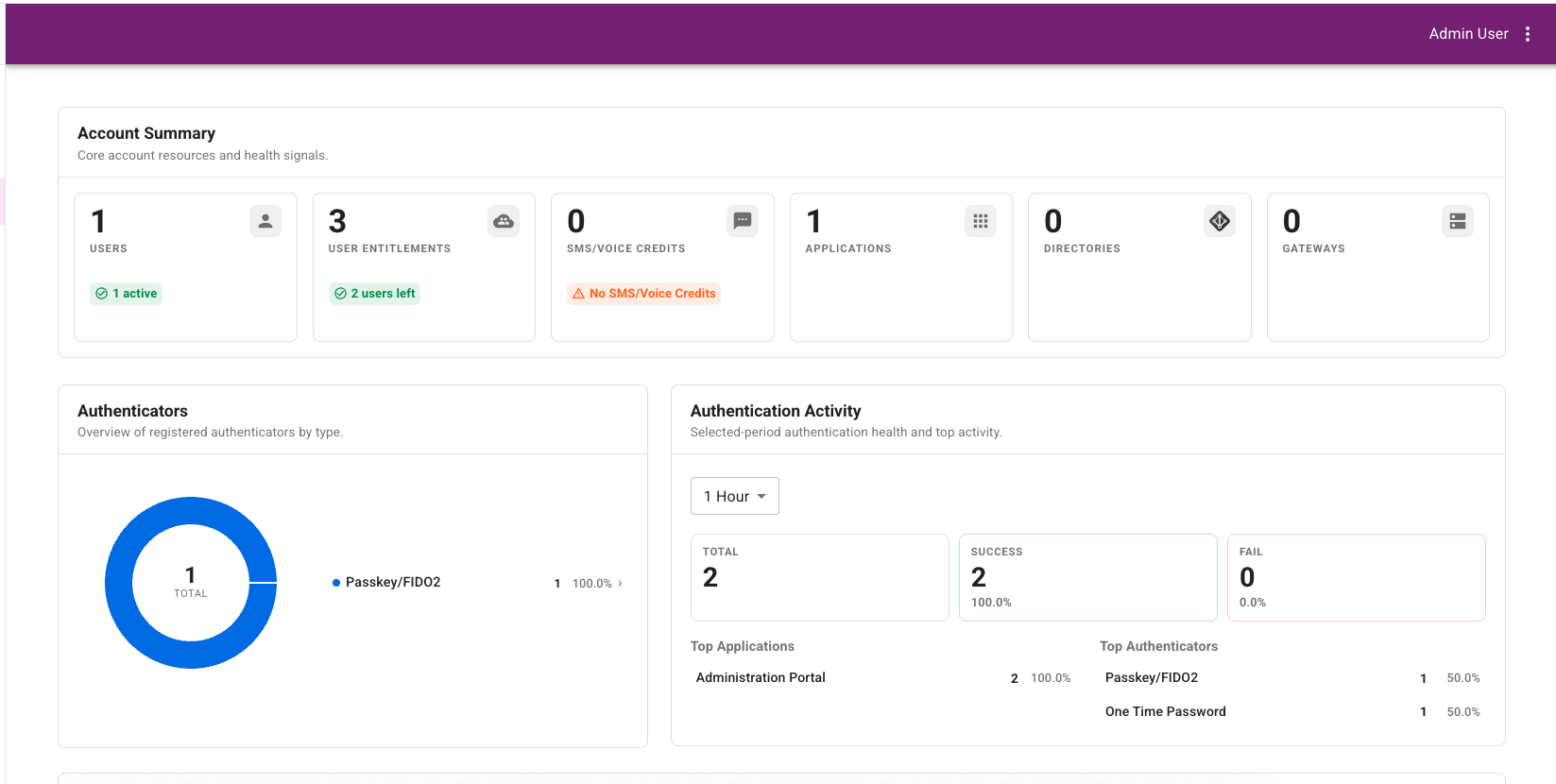Click the USERS label in Account Summary
This screenshot has width=1556, height=784.
109,248
